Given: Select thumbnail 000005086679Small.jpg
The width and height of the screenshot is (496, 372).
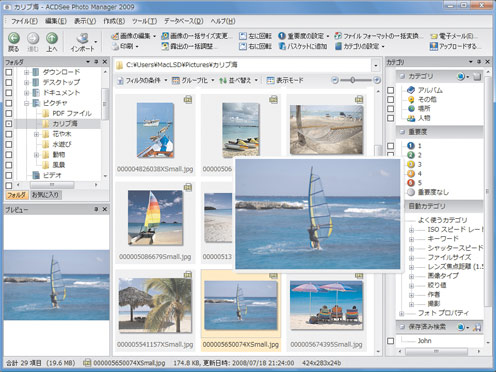Looking at the screenshot, I should point(155,222).
